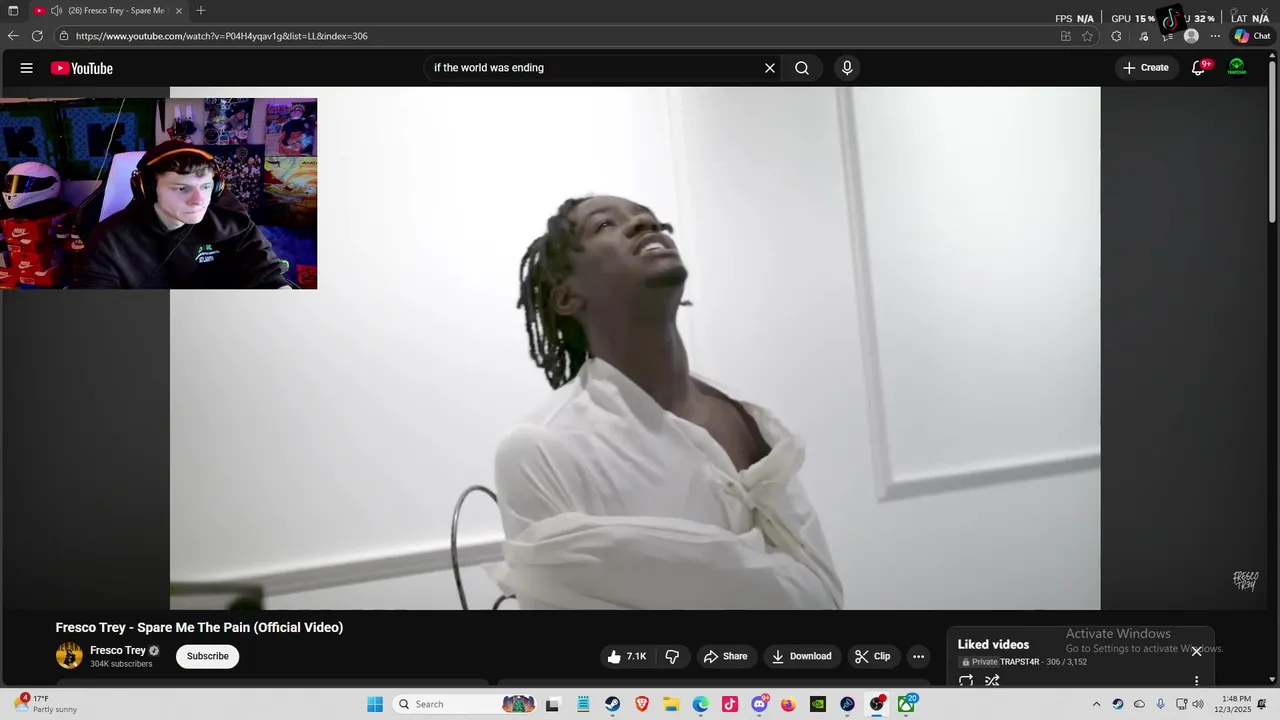The image size is (1280, 720).
Task: Open Task View on the taskbar
Action: 552,704
